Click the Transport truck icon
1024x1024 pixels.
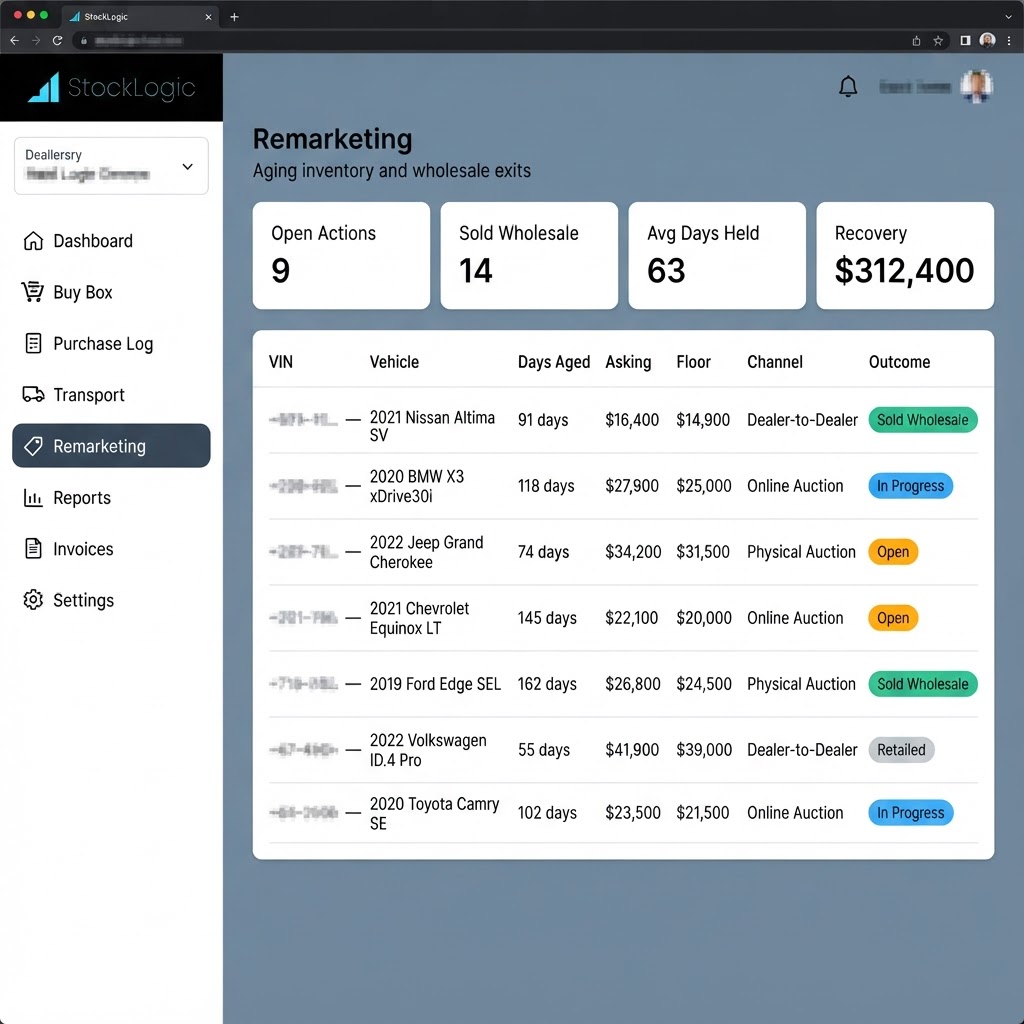coord(33,394)
